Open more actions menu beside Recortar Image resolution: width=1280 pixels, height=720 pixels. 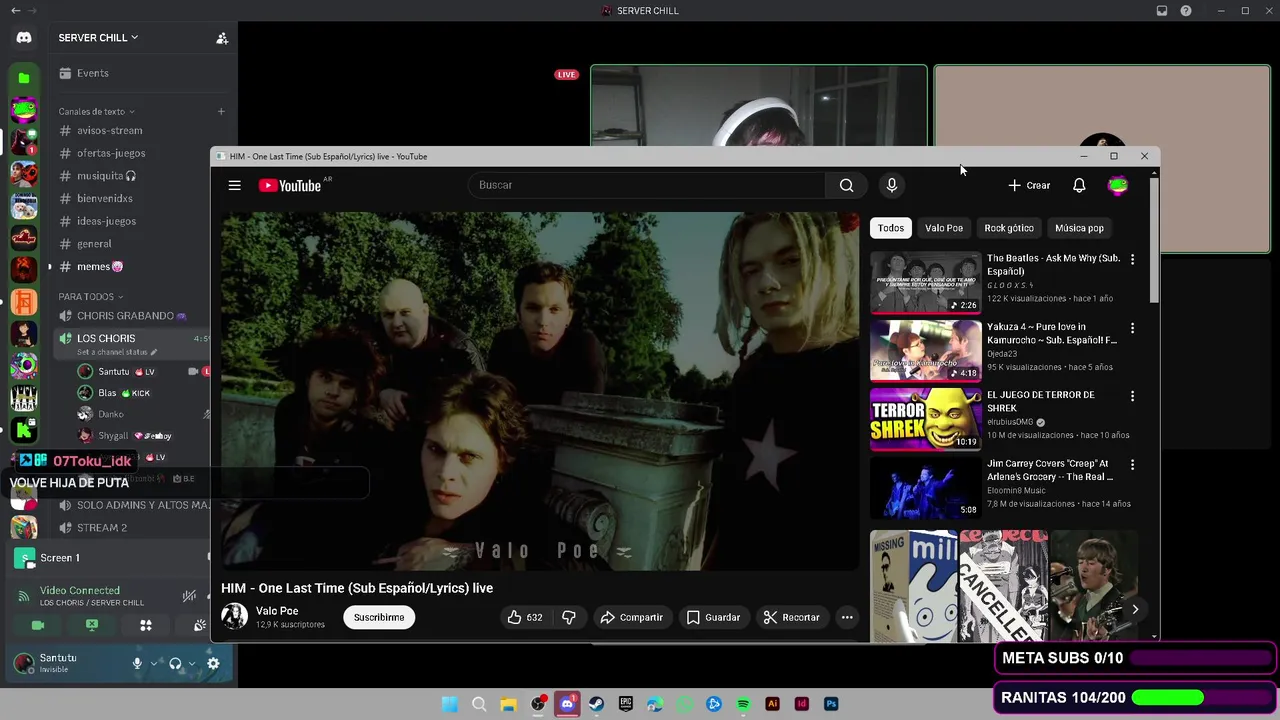(847, 617)
